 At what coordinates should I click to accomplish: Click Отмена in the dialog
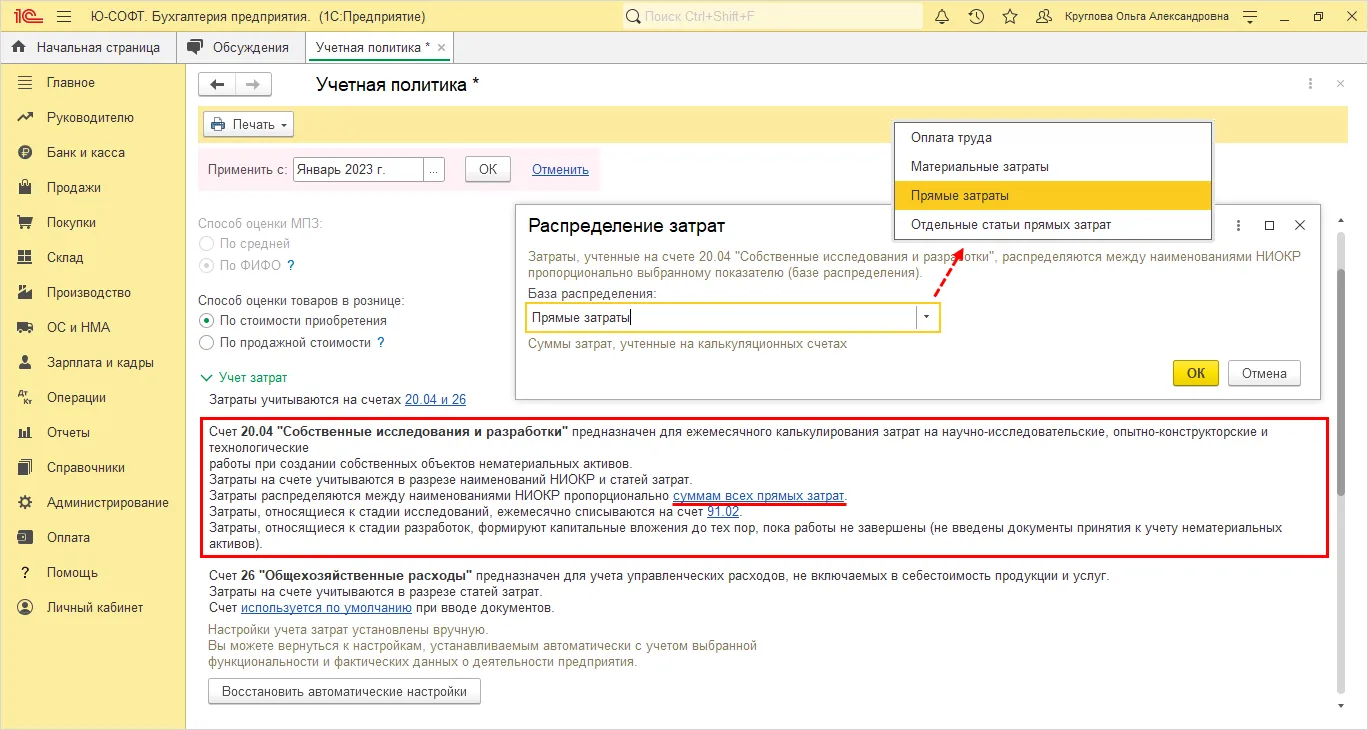tap(1264, 373)
